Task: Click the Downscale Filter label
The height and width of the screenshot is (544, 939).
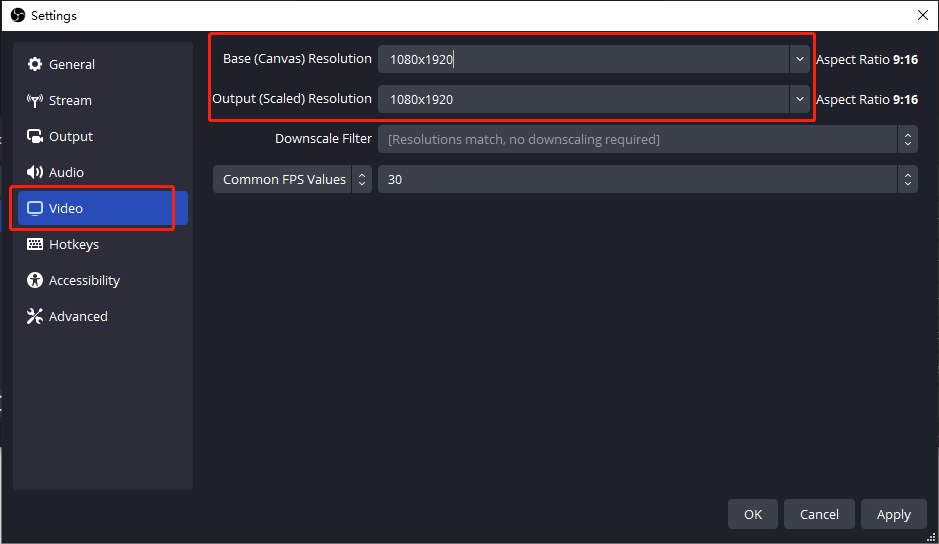Action: point(323,138)
